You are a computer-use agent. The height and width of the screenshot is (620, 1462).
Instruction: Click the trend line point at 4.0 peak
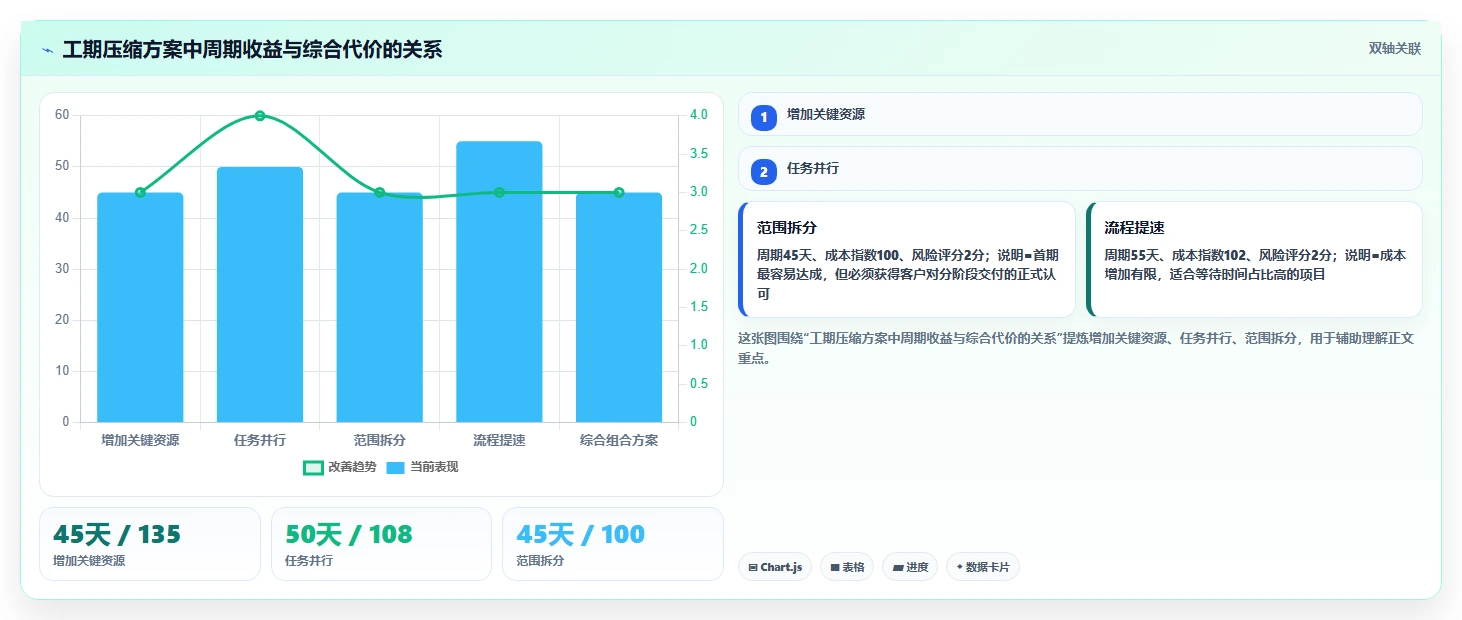point(260,116)
